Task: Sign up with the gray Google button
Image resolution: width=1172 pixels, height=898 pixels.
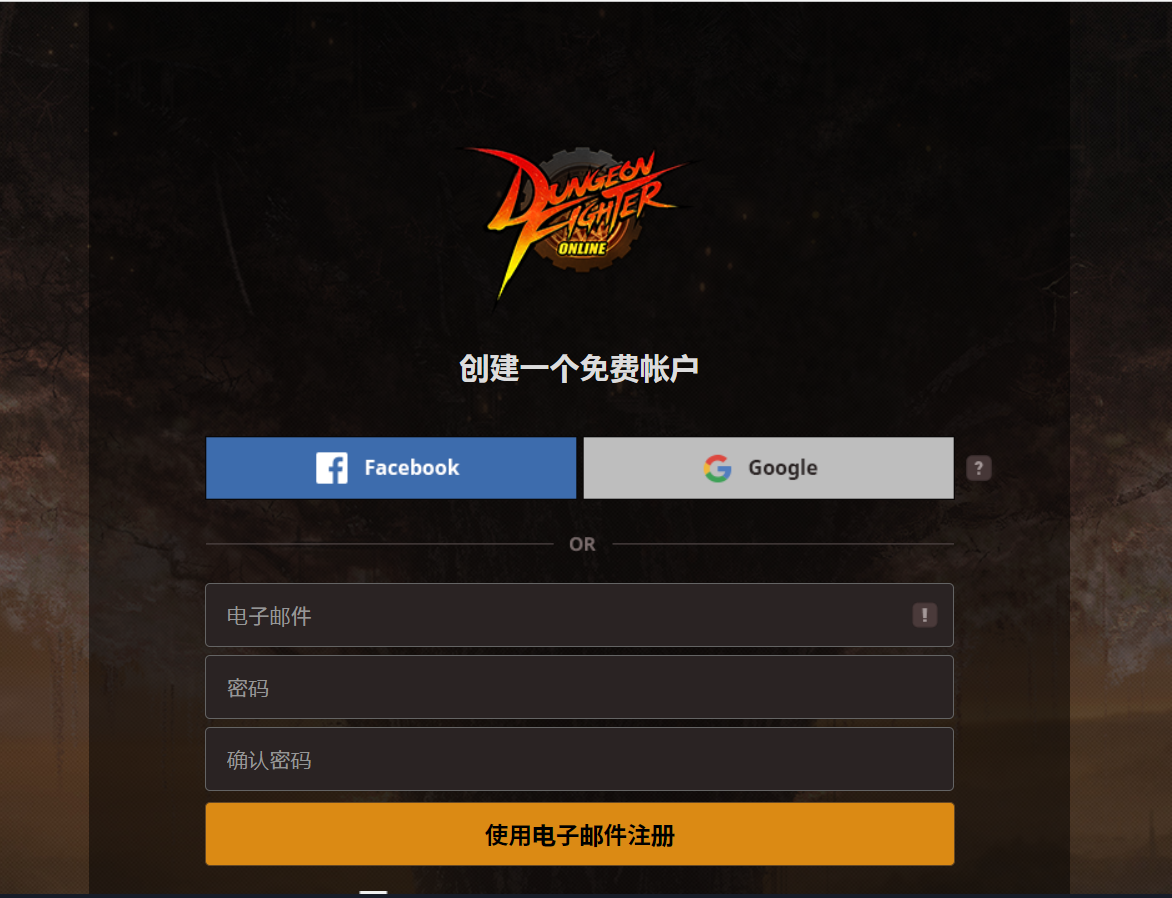Action: 768,468
